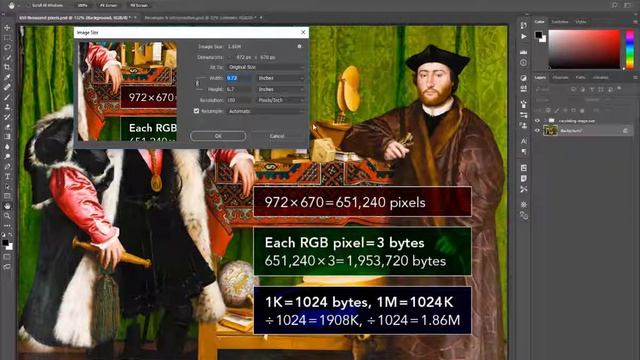Image resolution: width=640 pixels, height=360 pixels.
Task: Click the 100% zoom button
Action: 82,6
